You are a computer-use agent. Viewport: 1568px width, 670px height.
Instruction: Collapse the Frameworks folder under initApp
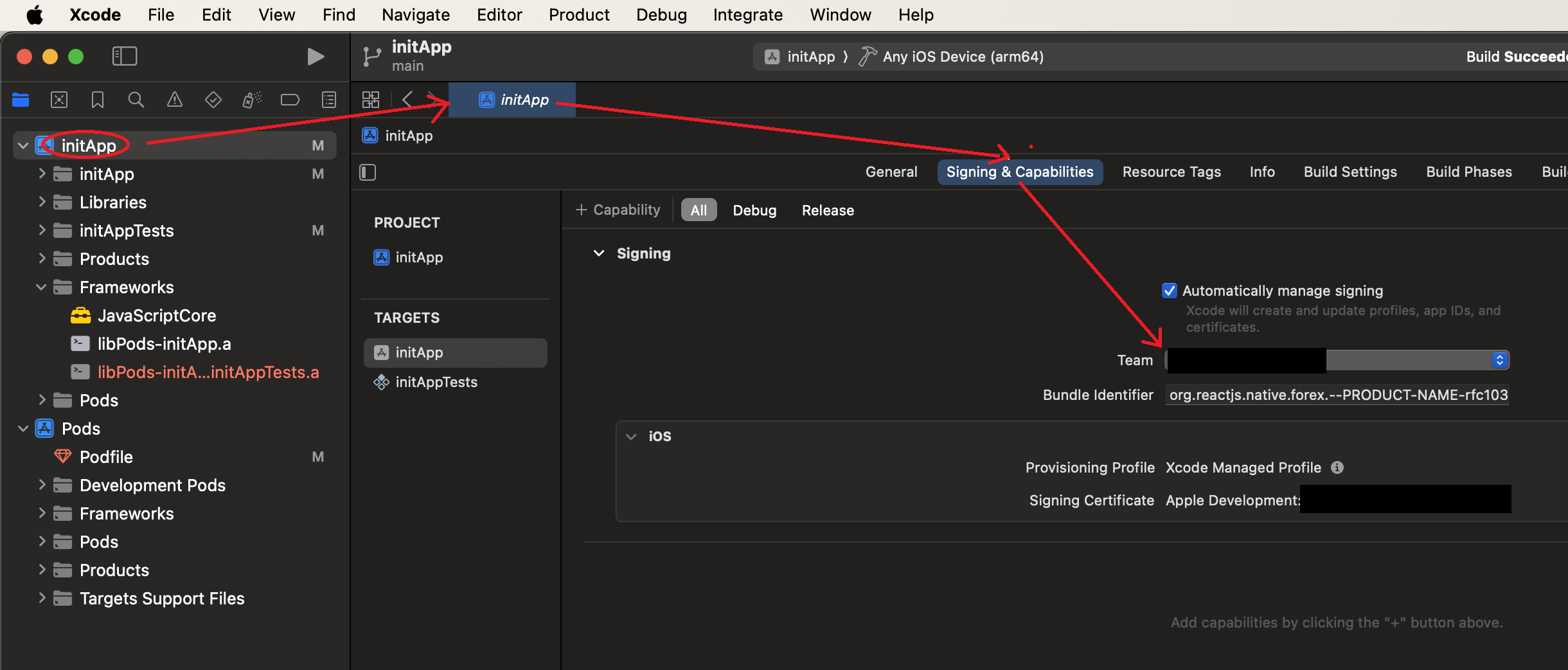tap(41, 287)
